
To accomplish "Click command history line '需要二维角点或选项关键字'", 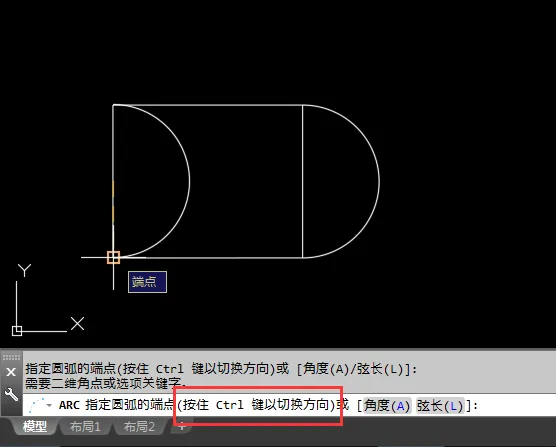I will [x=106, y=383].
